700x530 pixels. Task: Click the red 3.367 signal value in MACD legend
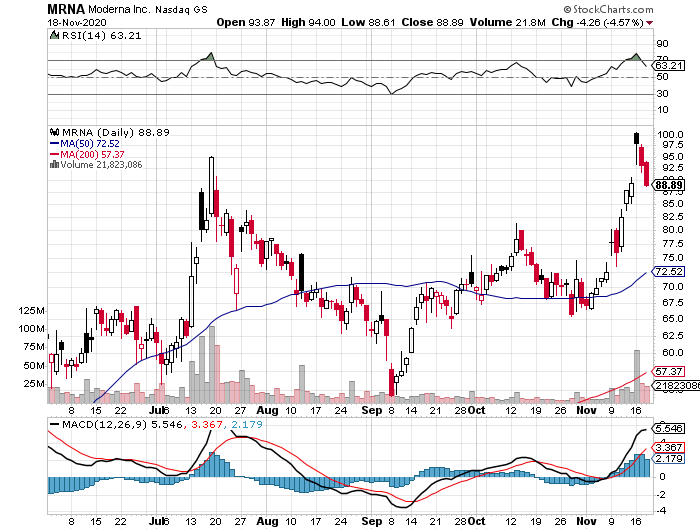(207, 424)
